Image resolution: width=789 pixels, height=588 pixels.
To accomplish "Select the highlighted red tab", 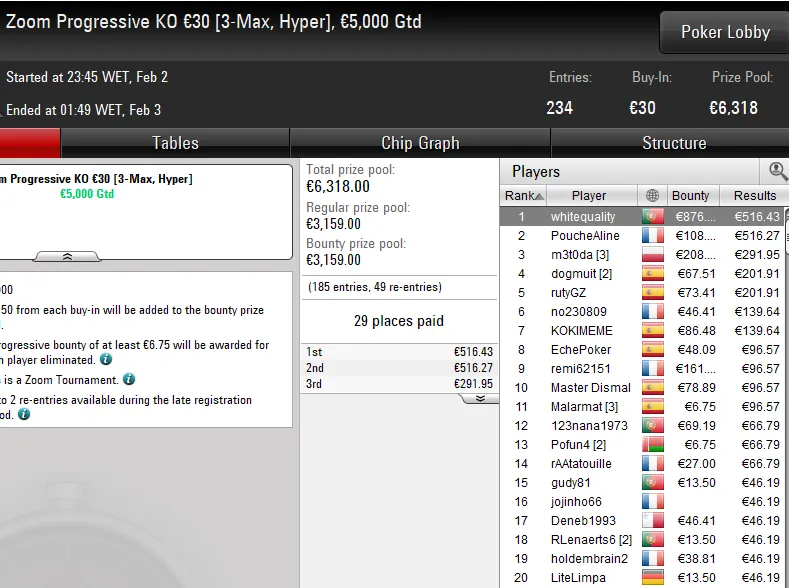I will click(29, 143).
